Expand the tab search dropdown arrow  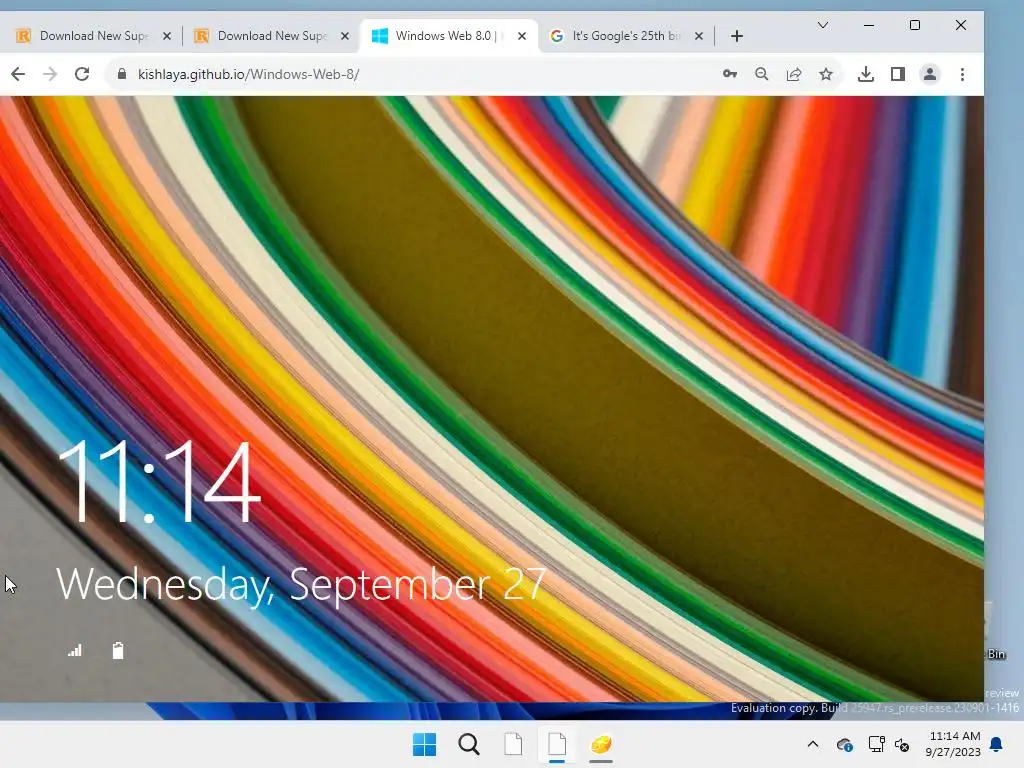pyautogui.click(x=823, y=25)
